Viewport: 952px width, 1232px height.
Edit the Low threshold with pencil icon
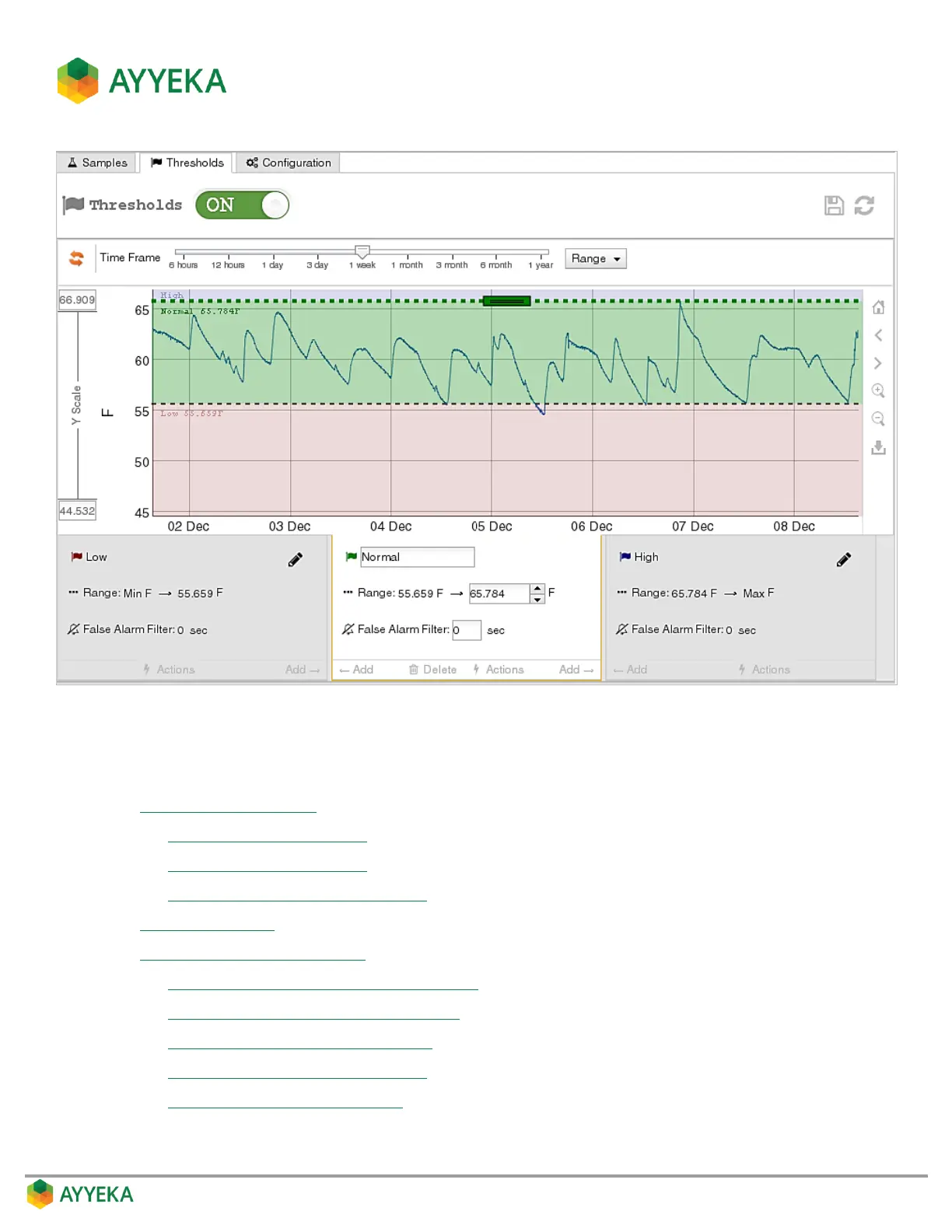(296, 559)
